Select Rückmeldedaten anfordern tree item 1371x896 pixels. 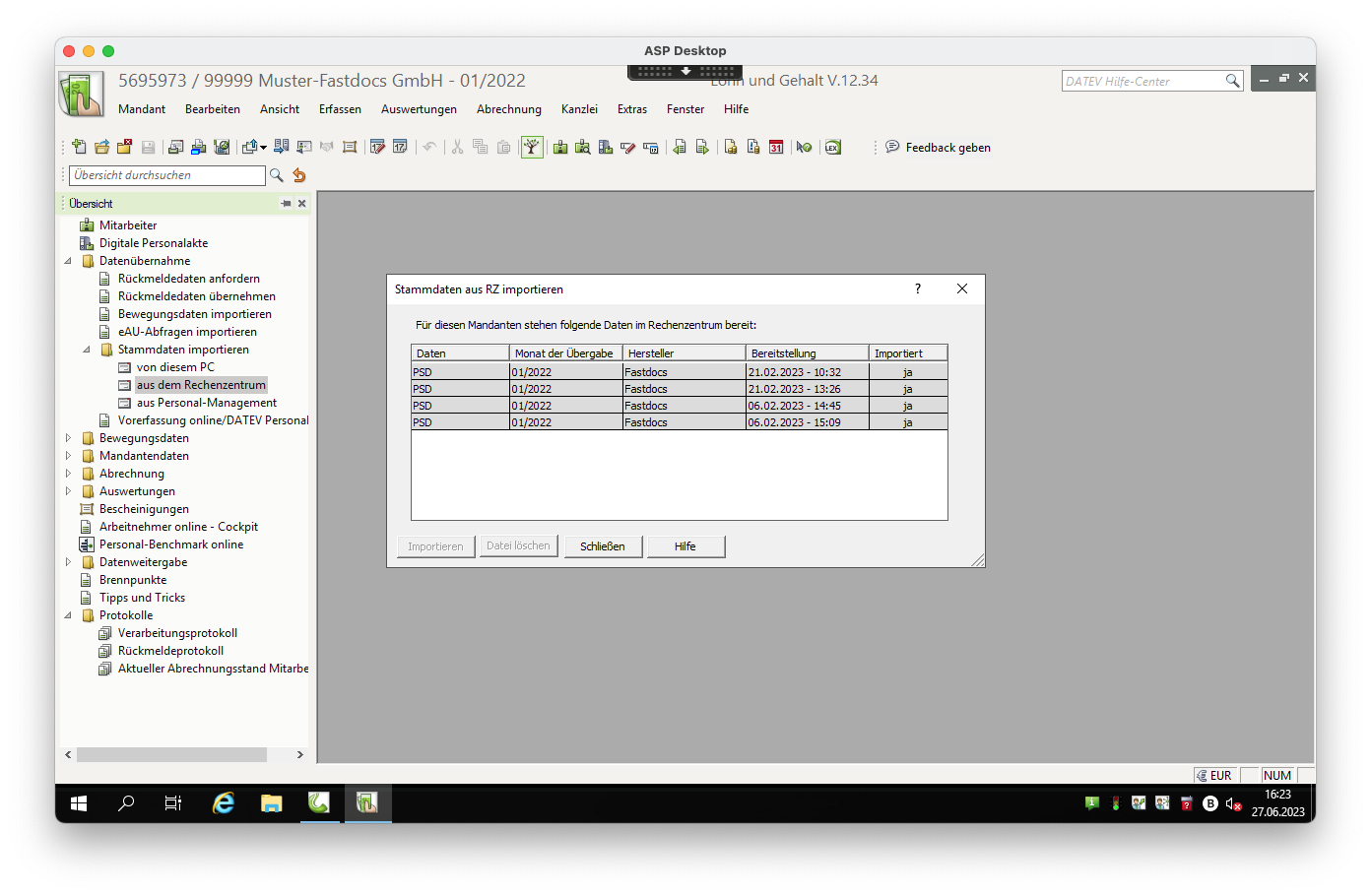point(189,279)
